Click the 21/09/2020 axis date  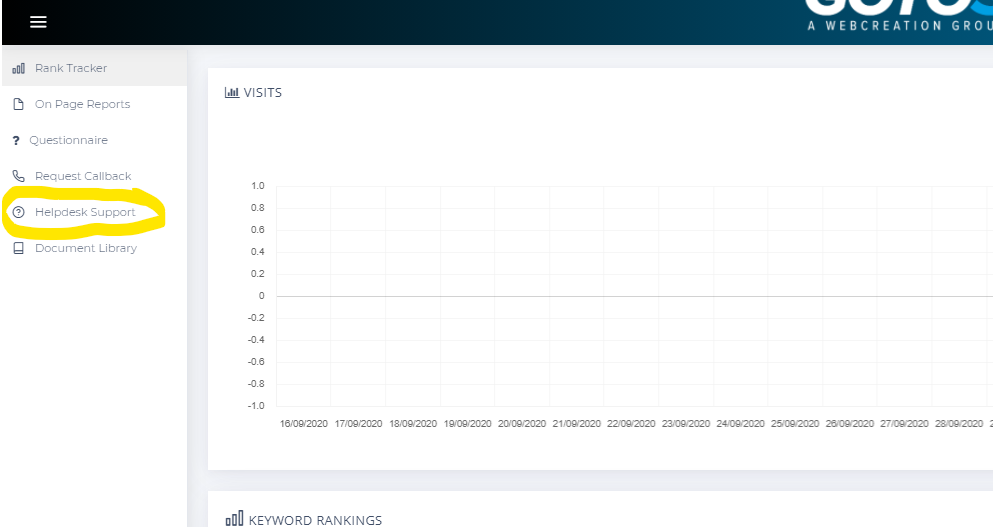[x=576, y=424]
